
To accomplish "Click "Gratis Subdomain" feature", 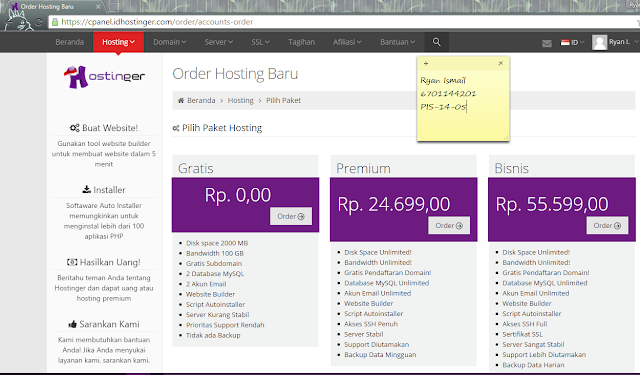I will pyautogui.click(x=214, y=264).
